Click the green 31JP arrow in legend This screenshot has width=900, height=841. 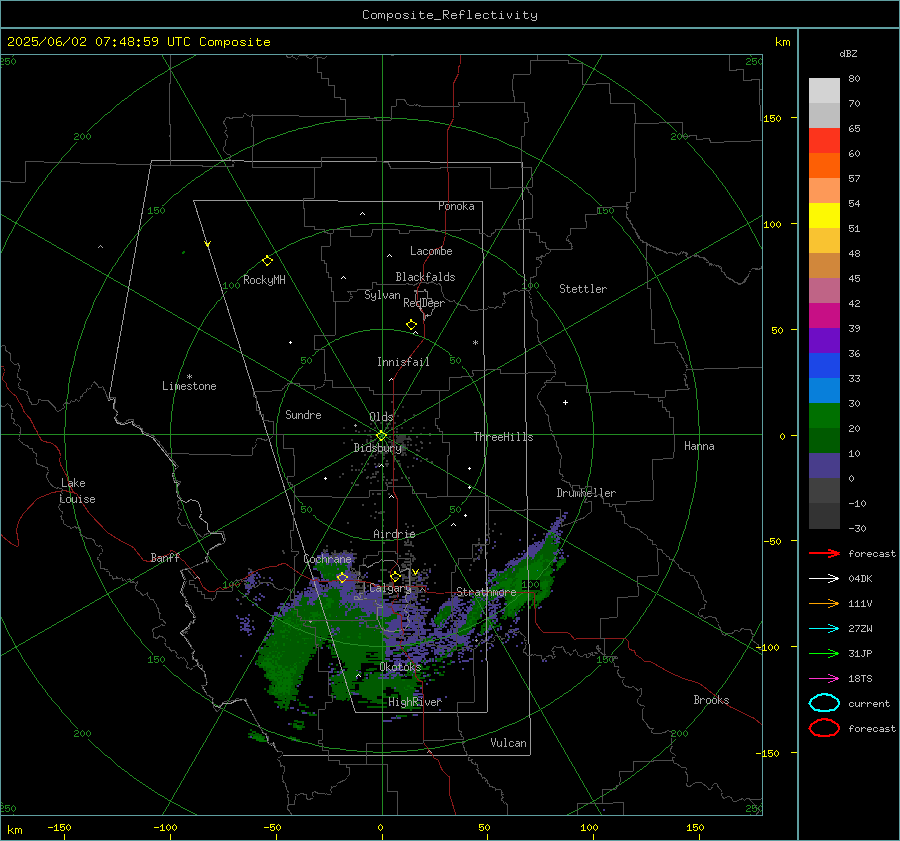(x=824, y=653)
